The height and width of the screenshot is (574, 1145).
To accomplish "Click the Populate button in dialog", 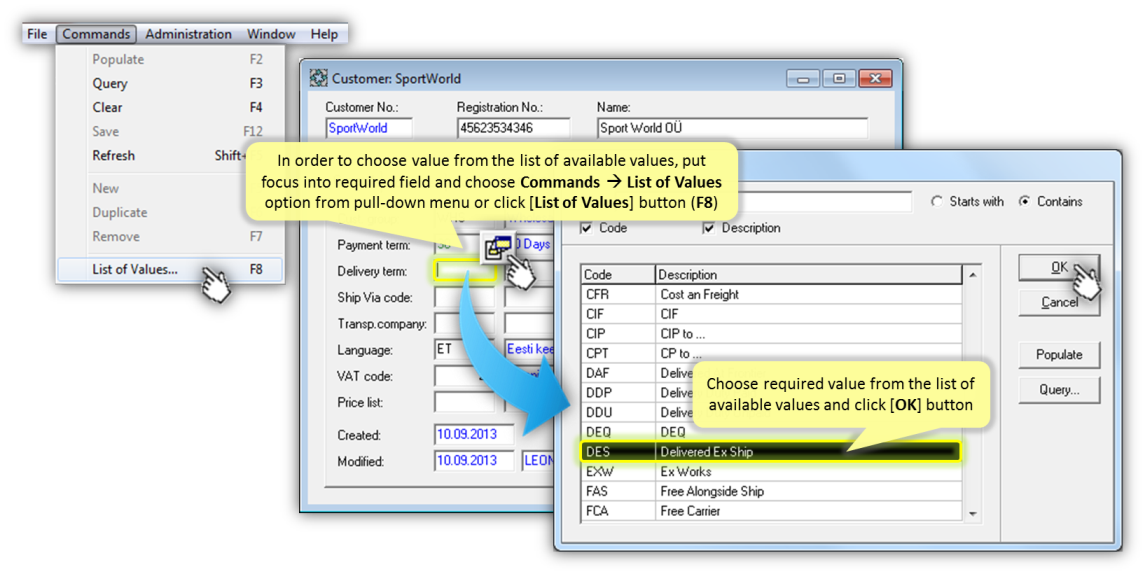I will (1059, 354).
